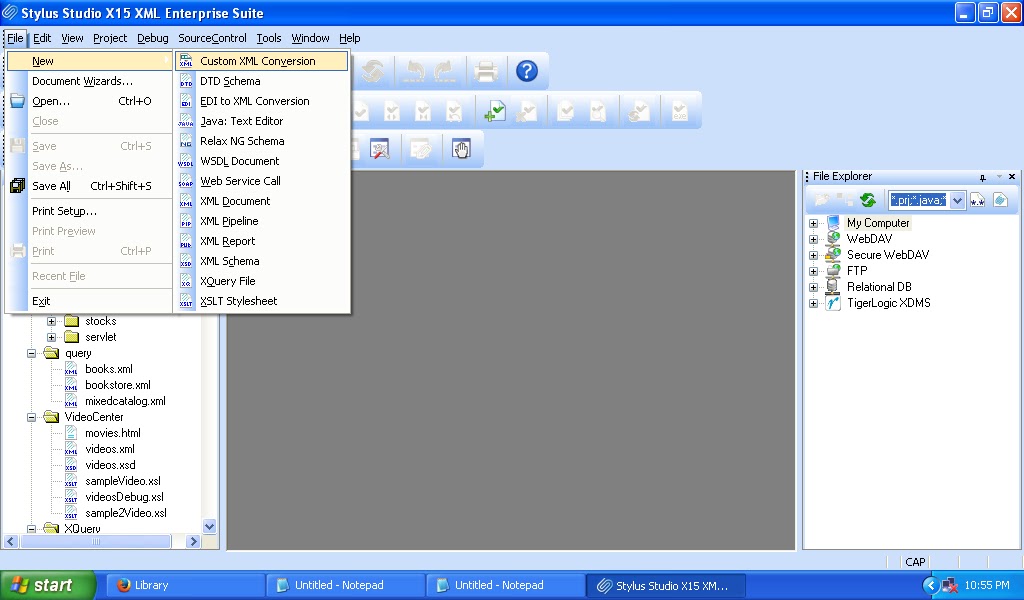
Task: Click the Print toolbar printer icon
Action: click(485, 71)
